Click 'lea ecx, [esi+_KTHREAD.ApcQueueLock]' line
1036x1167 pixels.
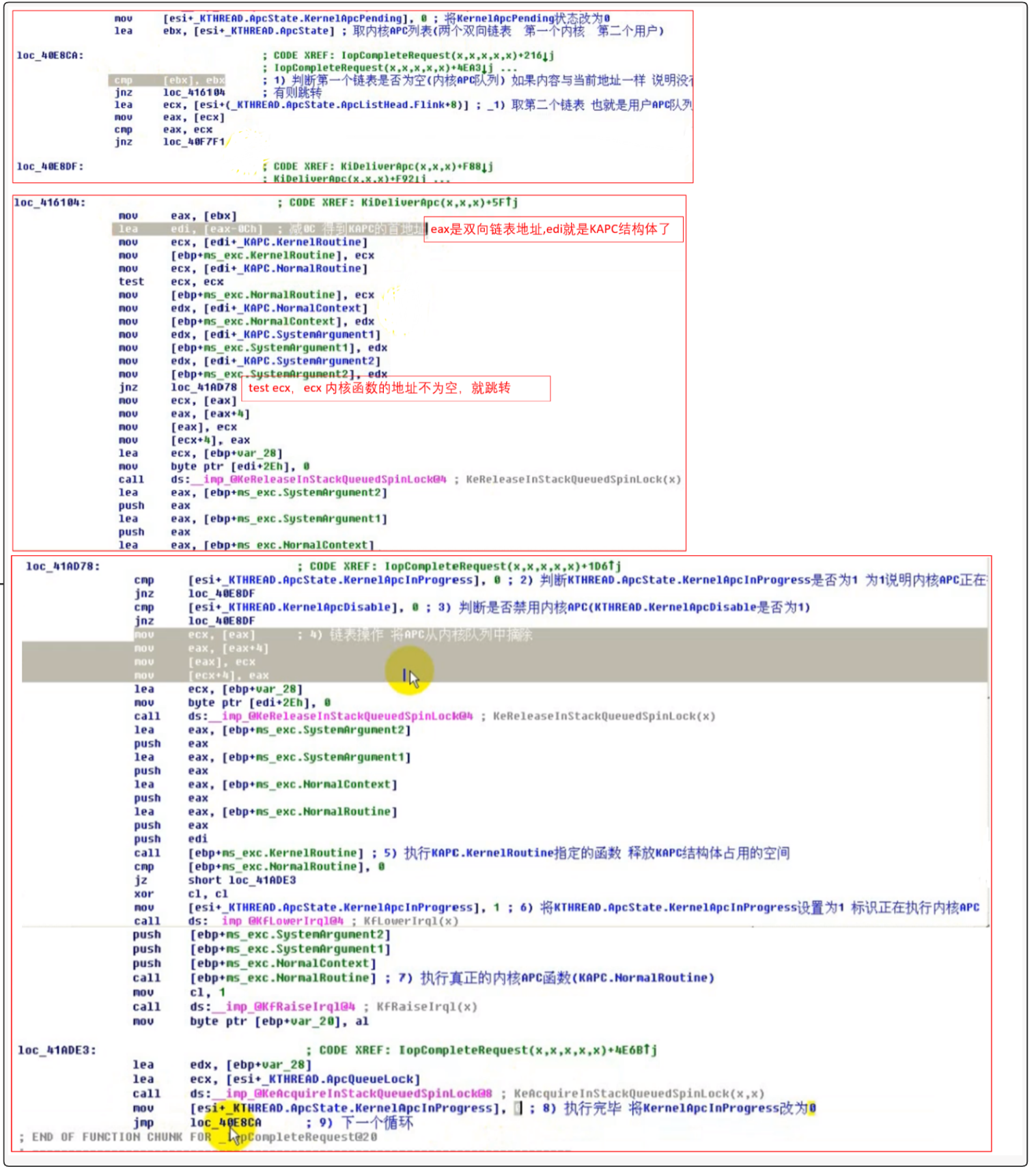pos(277,1079)
